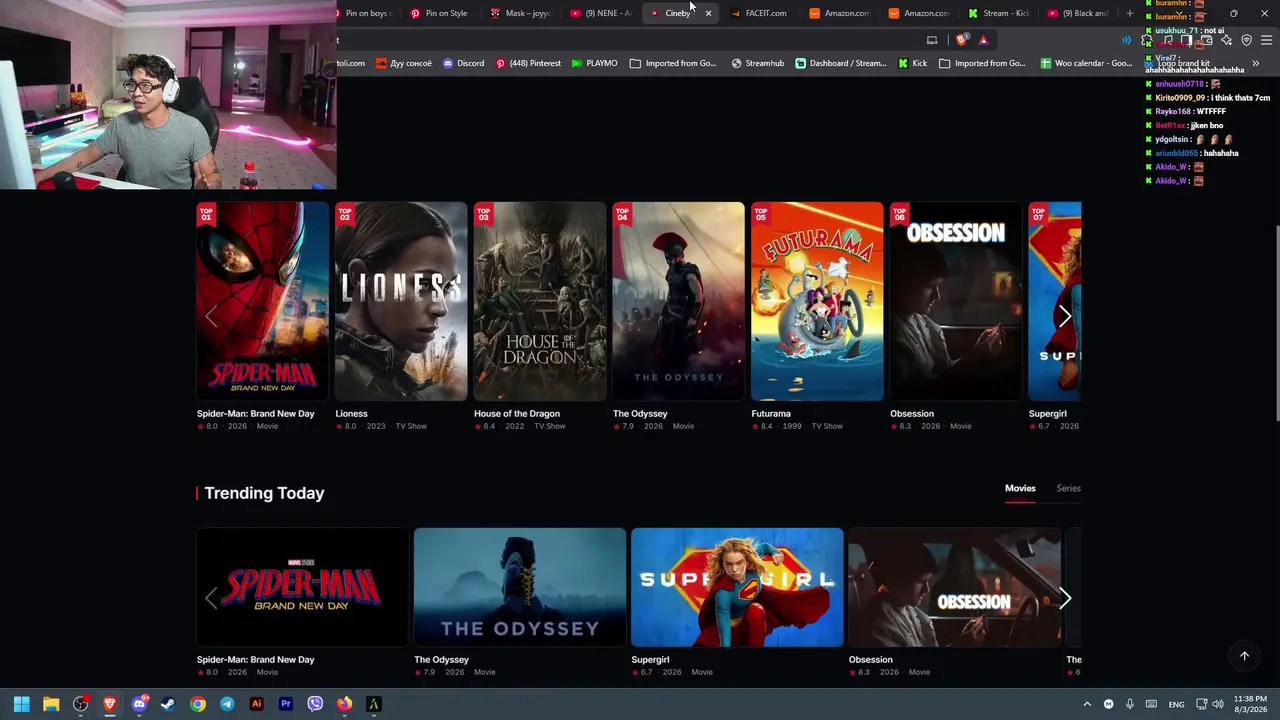Image resolution: width=1280 pixels, height=720 pixels.
Task: Open the Imported from Go... folder beside Kick bookmark
Action: 982,63
